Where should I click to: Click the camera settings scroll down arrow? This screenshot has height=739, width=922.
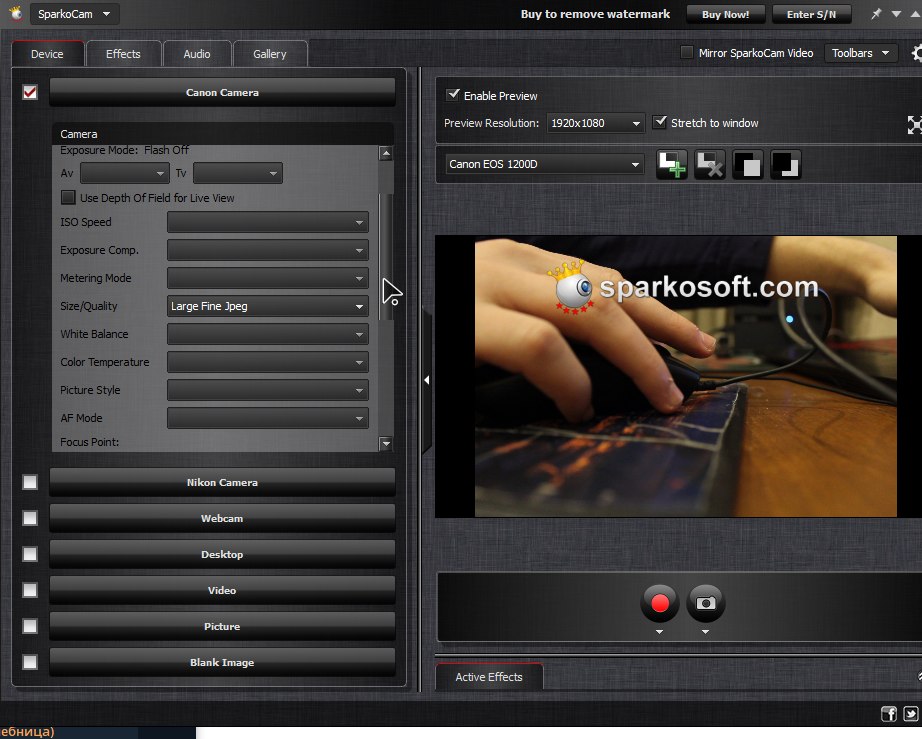point(386,444)
